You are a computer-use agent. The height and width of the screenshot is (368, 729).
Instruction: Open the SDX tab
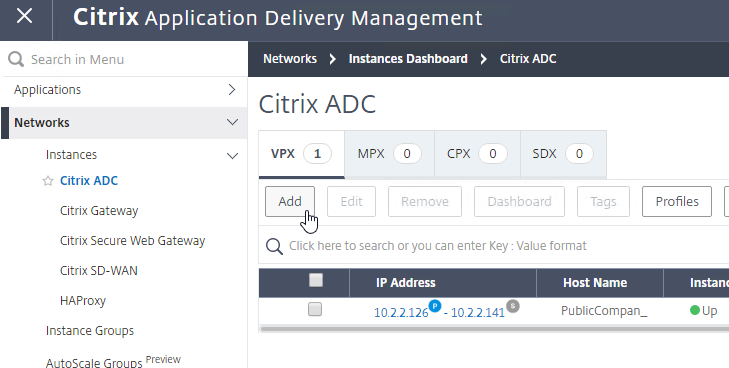click(563, 154)
